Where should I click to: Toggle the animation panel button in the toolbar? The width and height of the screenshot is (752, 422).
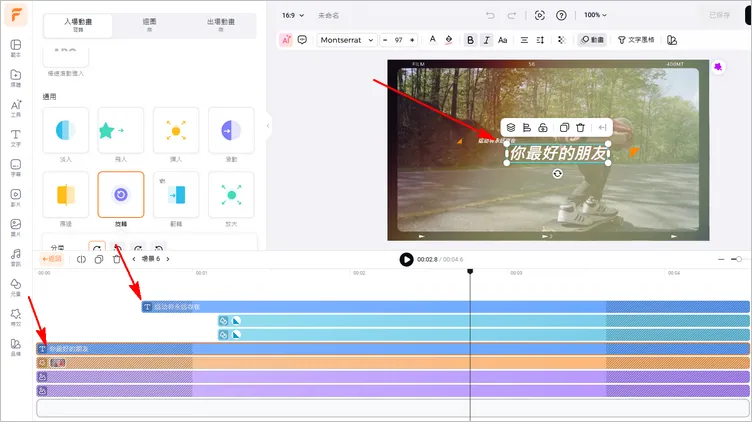tap(592, 40)
